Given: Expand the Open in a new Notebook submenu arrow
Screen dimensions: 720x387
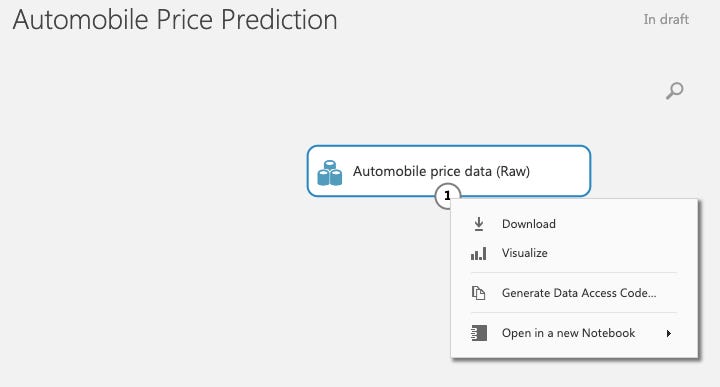Looking at the screenshot, I should tap(669, 333).
